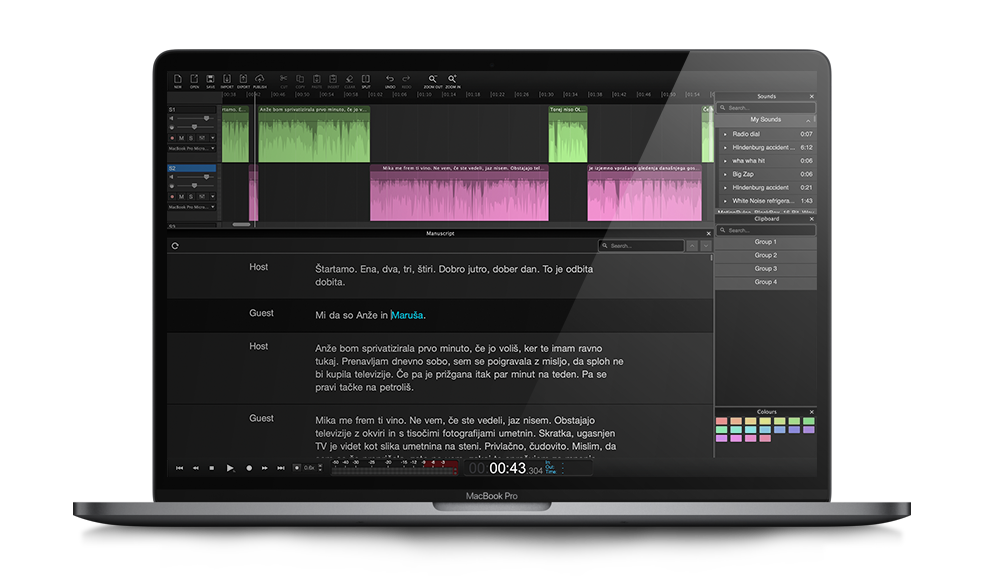Click the Undo arrow icon
The height and width of the screenshot is (576, 984).
pos(390,80)
